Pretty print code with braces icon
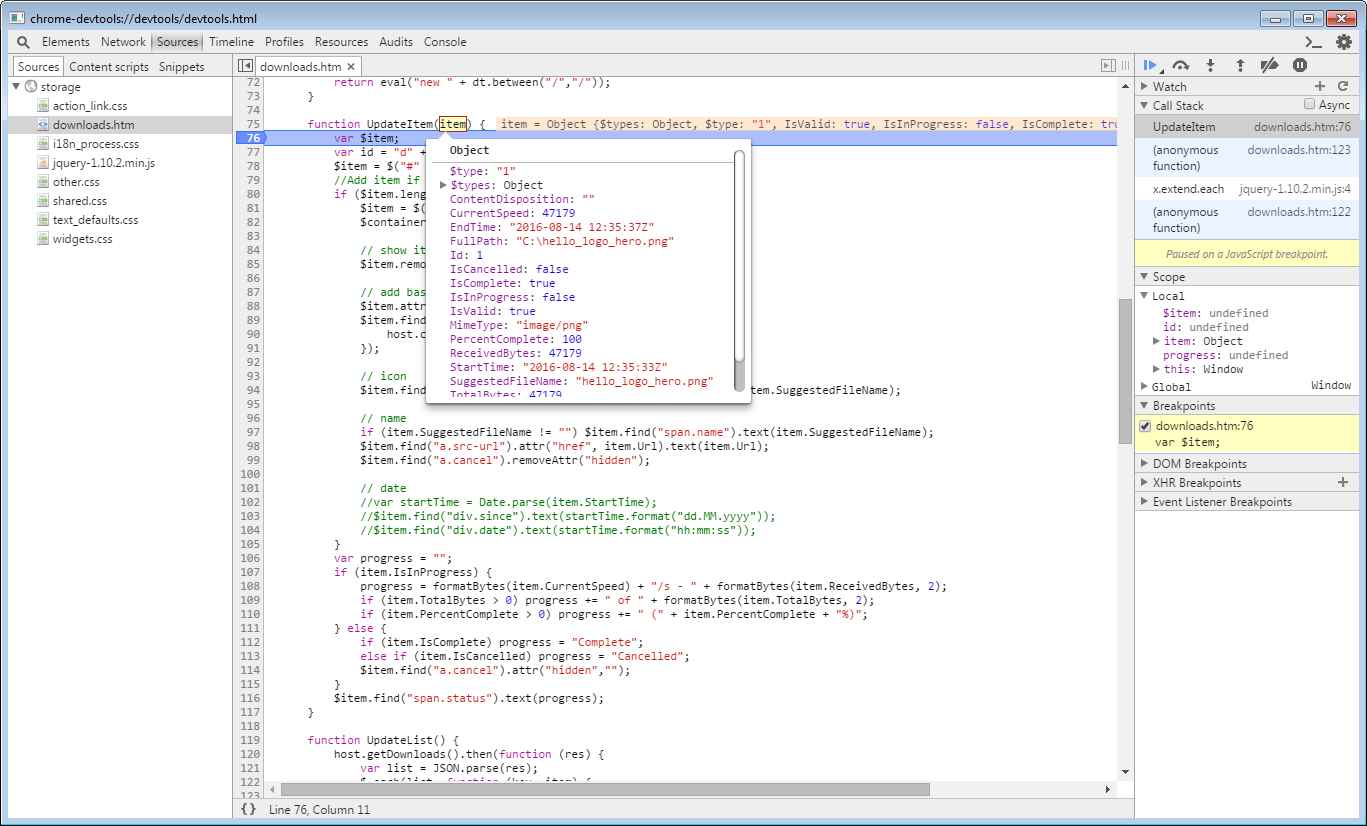The height and width of the screenshot is (826, 1367). pyautogui.click(x=248, y=809)
